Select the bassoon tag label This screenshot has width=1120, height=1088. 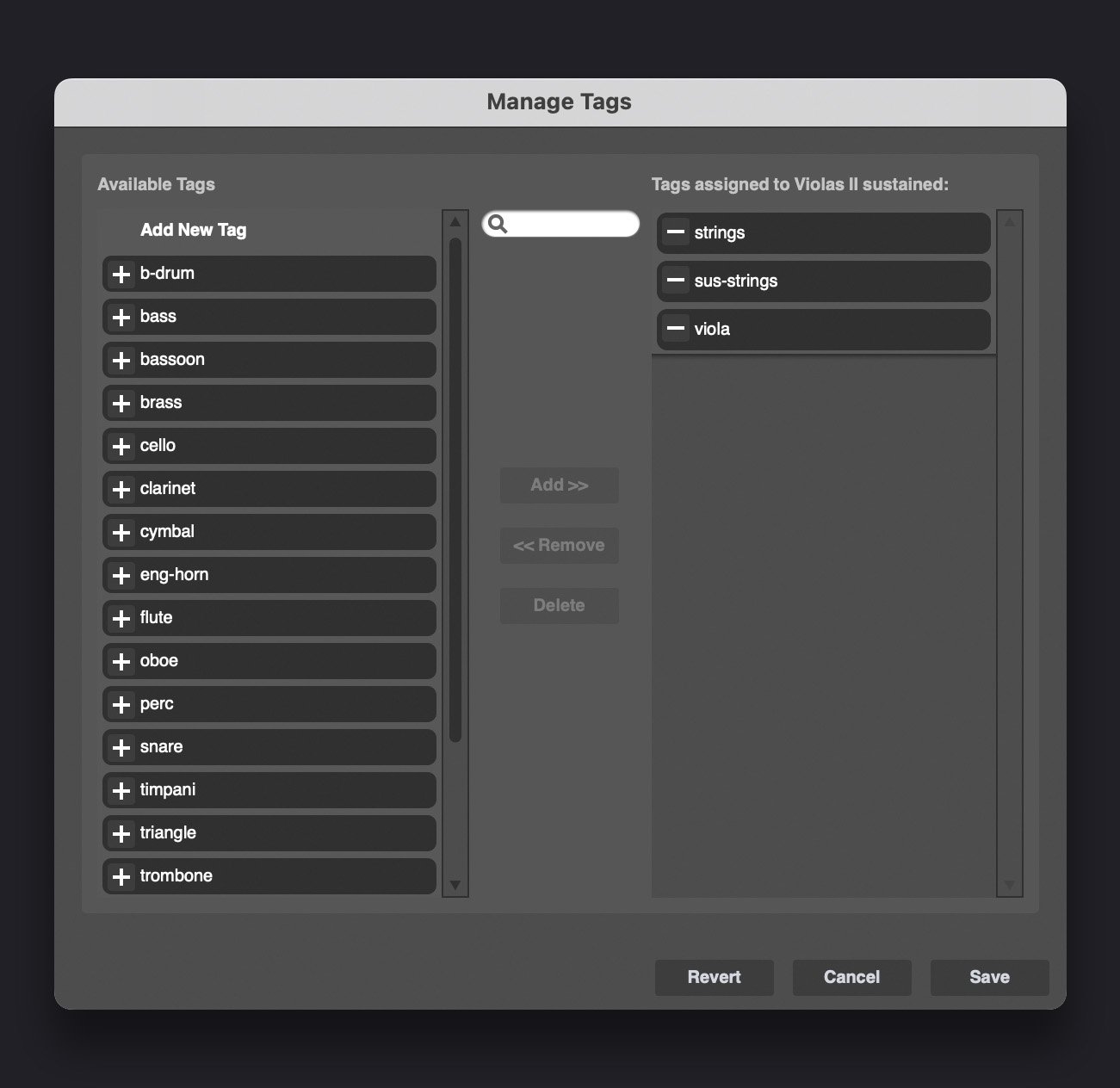point(172,360)
